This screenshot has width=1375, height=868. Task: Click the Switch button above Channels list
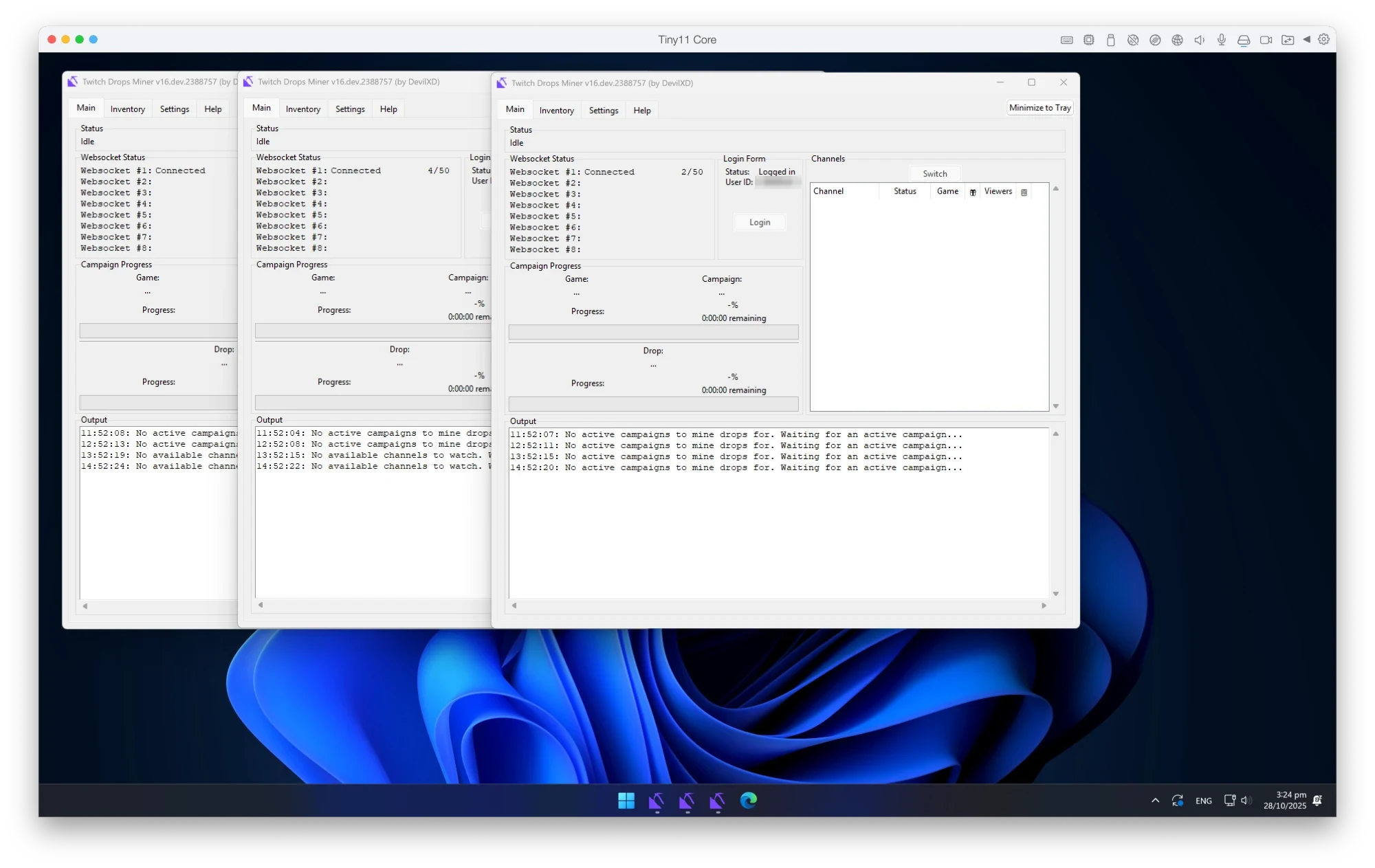coord(934,174)
